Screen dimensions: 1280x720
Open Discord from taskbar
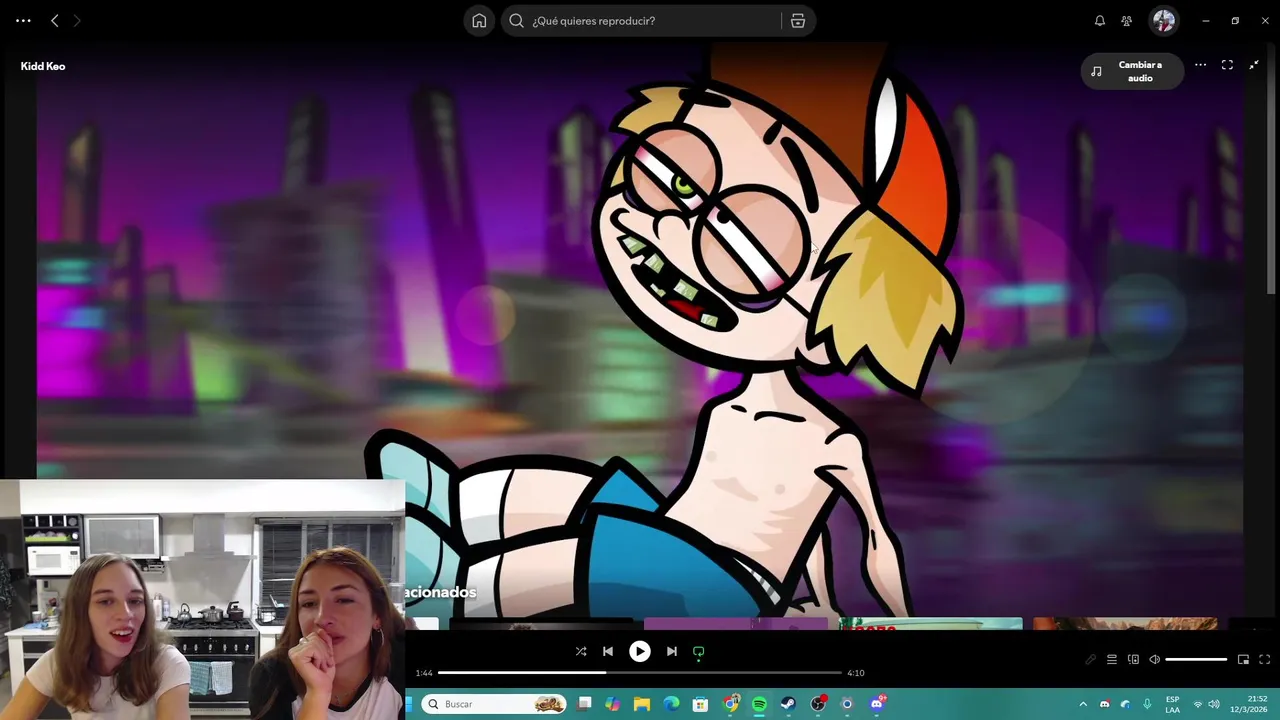[x=878, y=704]
